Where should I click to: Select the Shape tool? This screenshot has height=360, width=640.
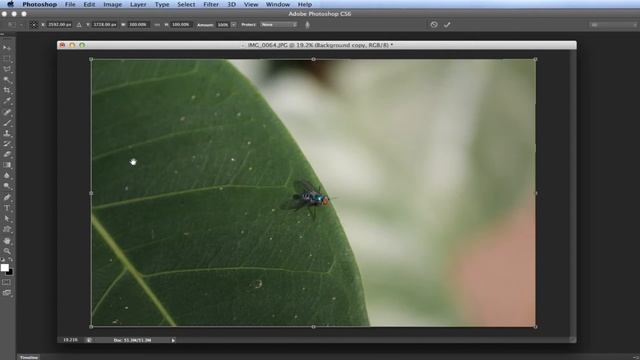(7, 229)
